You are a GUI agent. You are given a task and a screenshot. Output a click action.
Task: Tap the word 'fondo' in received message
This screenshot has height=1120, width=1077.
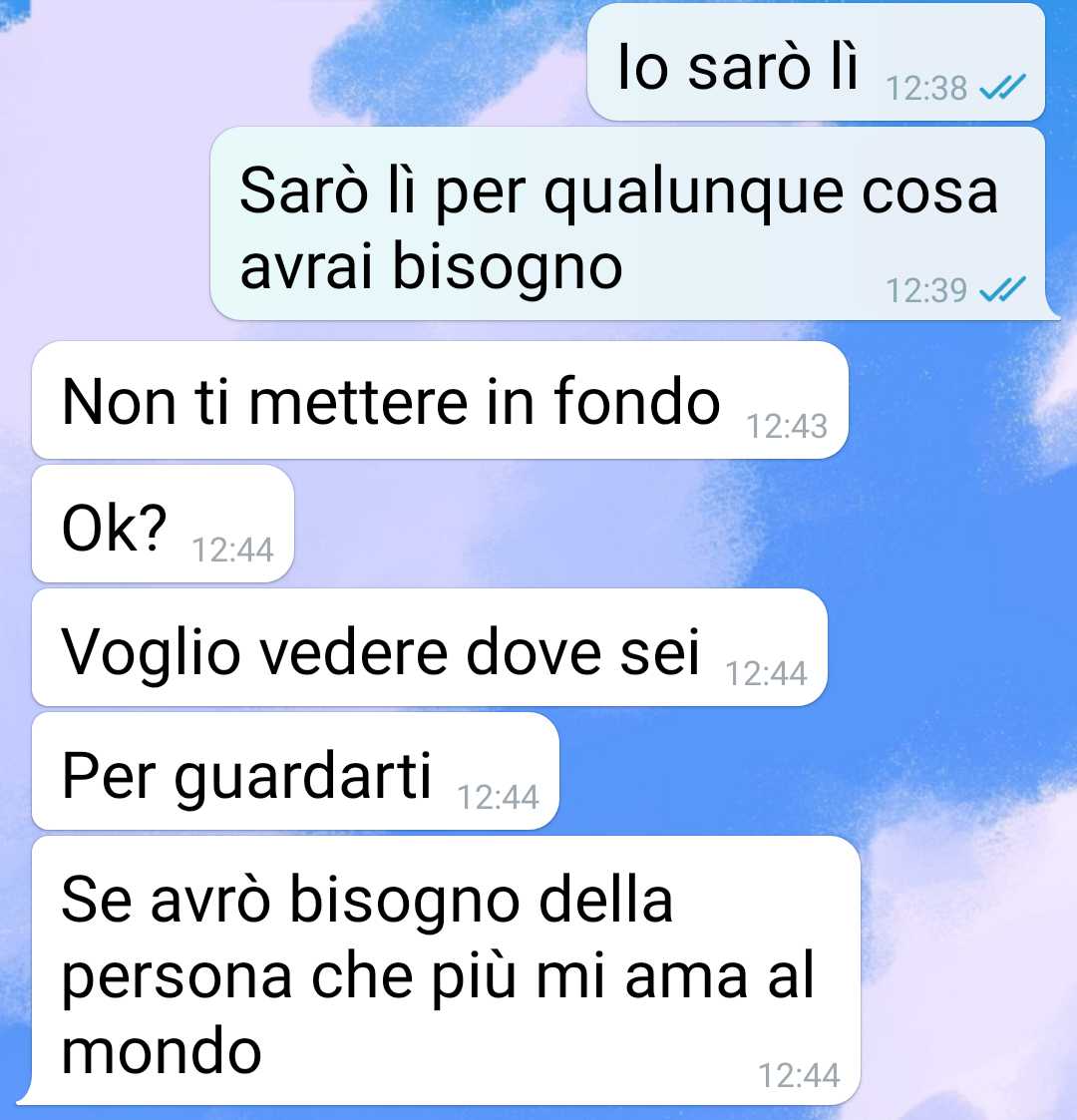coord(637,402)
